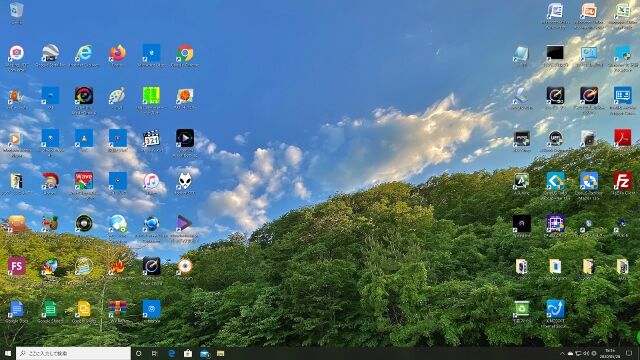
Task: Open the blue arrow app beside green bin
Action: pos(555,309)
